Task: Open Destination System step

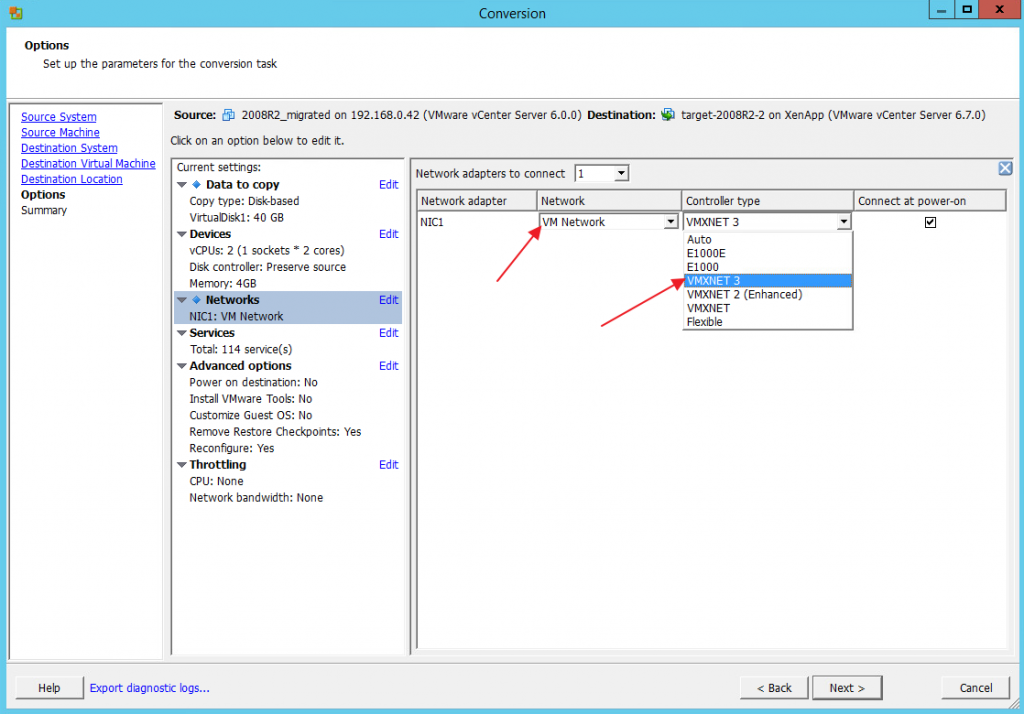Action: 69,148
